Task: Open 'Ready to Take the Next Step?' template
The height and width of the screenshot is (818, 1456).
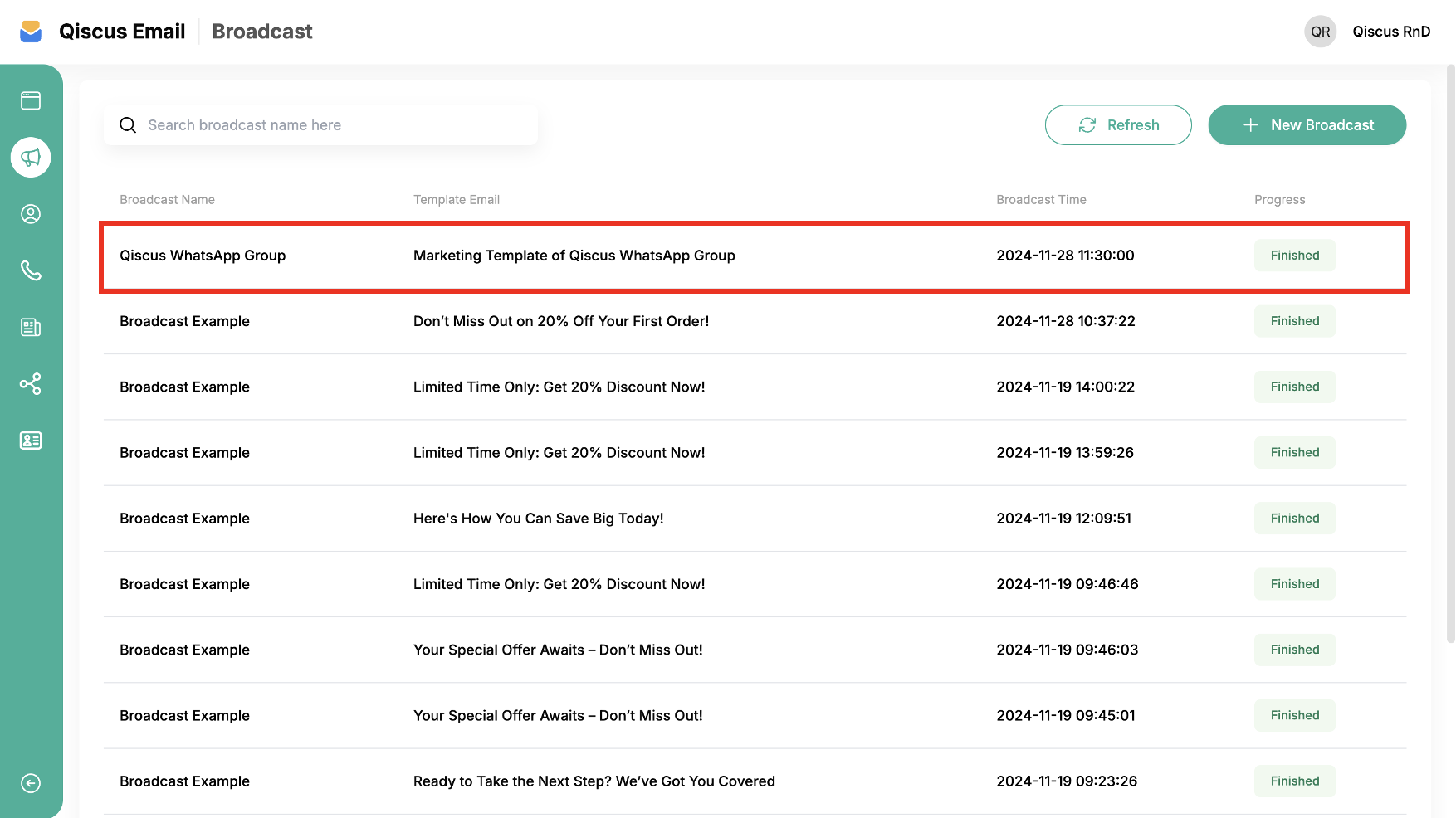Action: point(594,781)
